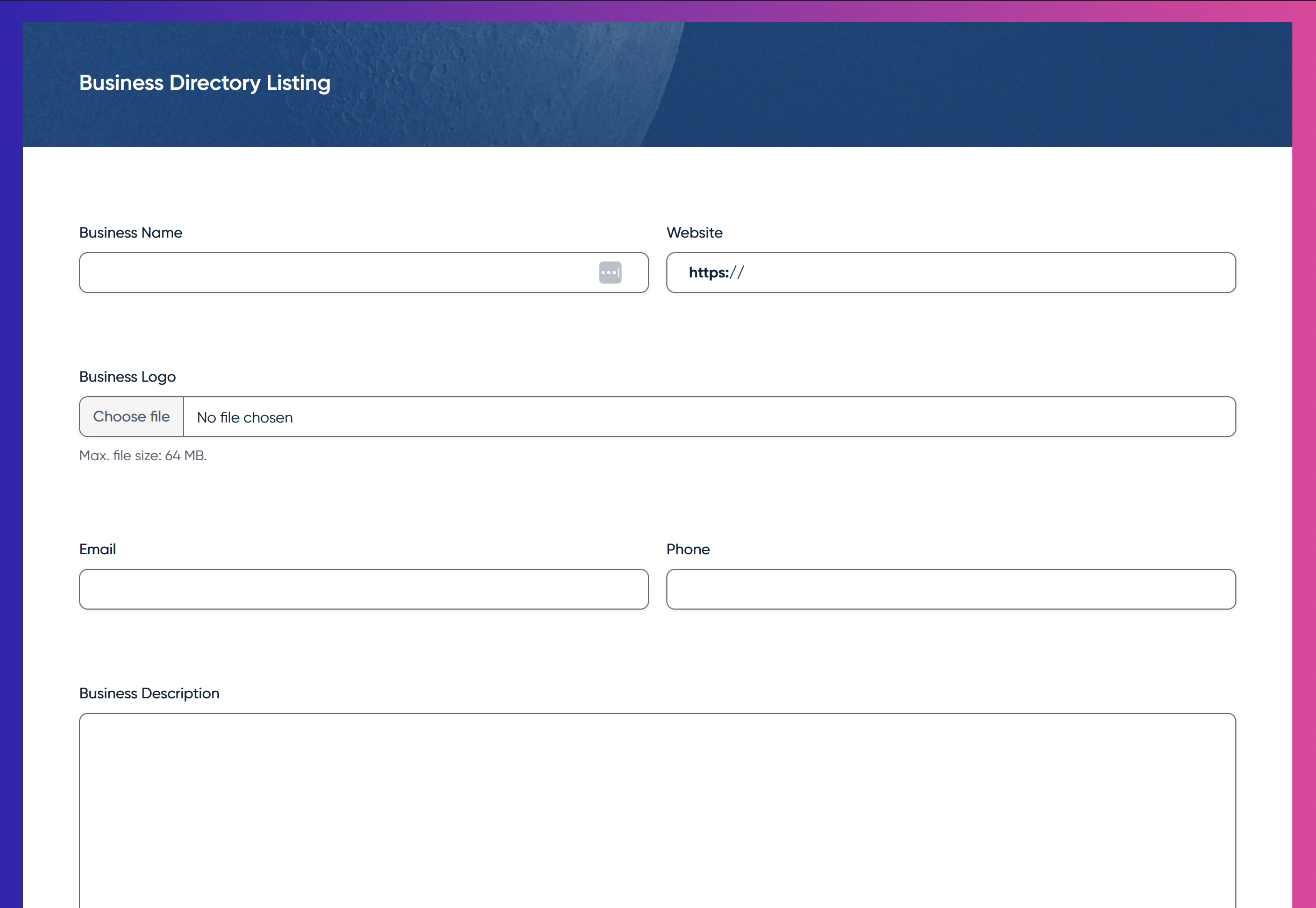Click the 'Website' field label

(694, 233)
